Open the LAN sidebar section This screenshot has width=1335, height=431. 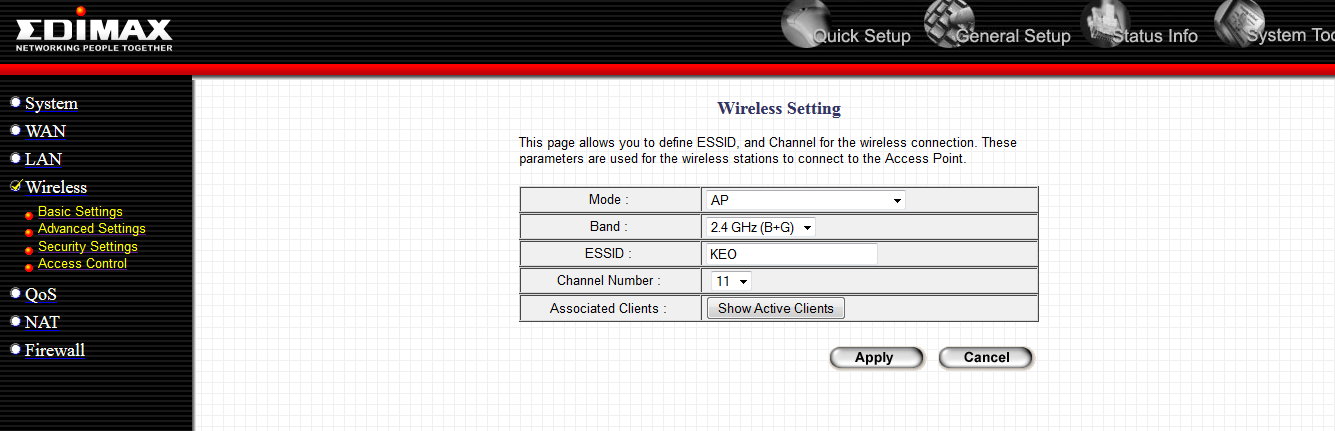point(43,159)
